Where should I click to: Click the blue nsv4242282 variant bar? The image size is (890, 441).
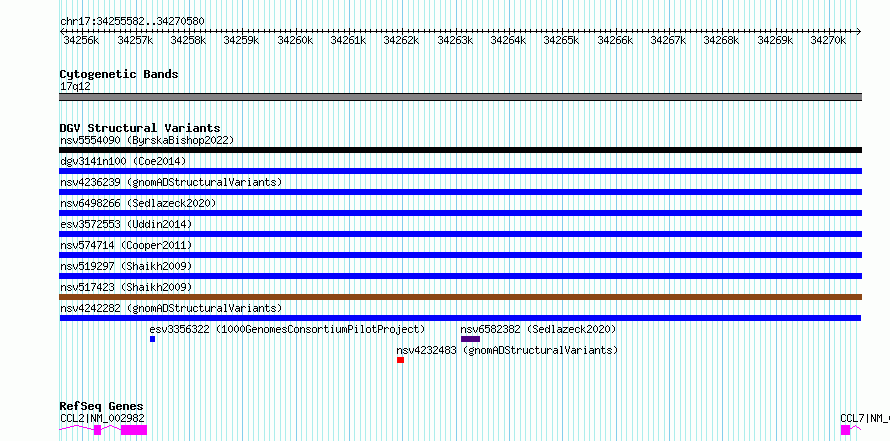(460, 318)
